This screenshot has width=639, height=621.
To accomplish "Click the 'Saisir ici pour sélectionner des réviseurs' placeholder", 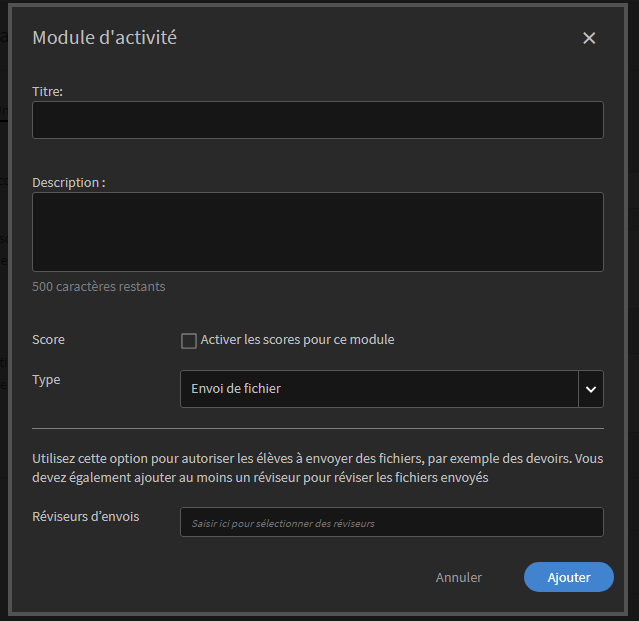I will click(283, 523).
